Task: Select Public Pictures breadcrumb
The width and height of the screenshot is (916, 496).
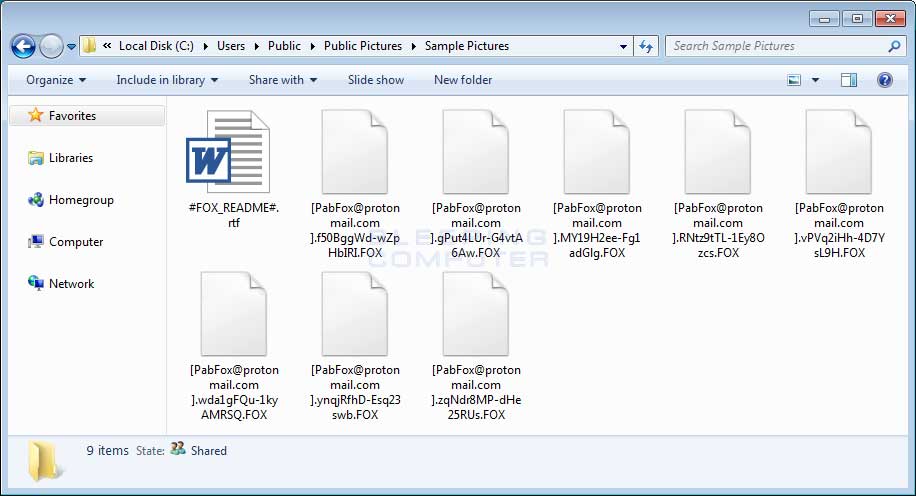Action: point(363,46)
